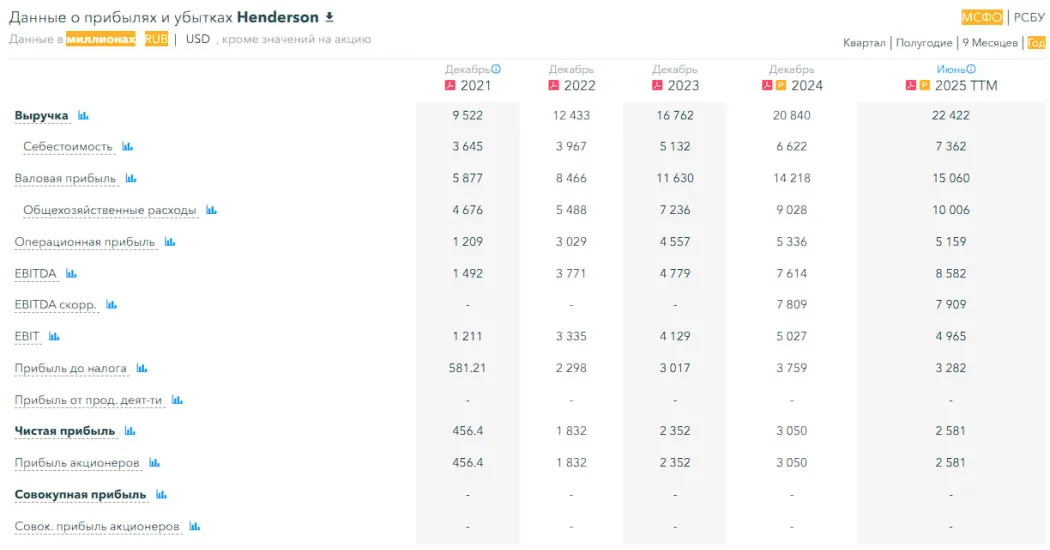
Task: Open the EBITDA chart icon
Action: (x=71, y=273)
